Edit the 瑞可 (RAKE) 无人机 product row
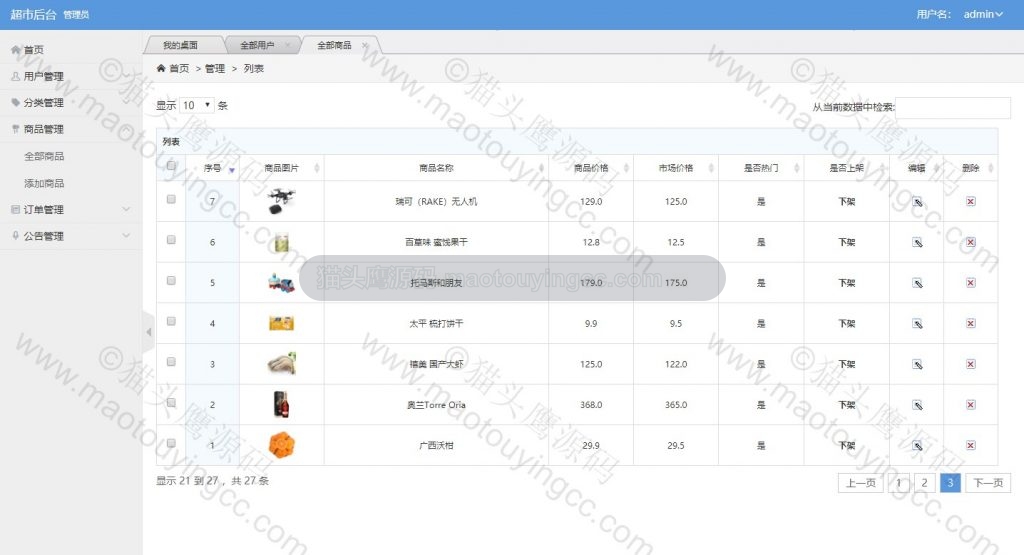 [917, 202]
